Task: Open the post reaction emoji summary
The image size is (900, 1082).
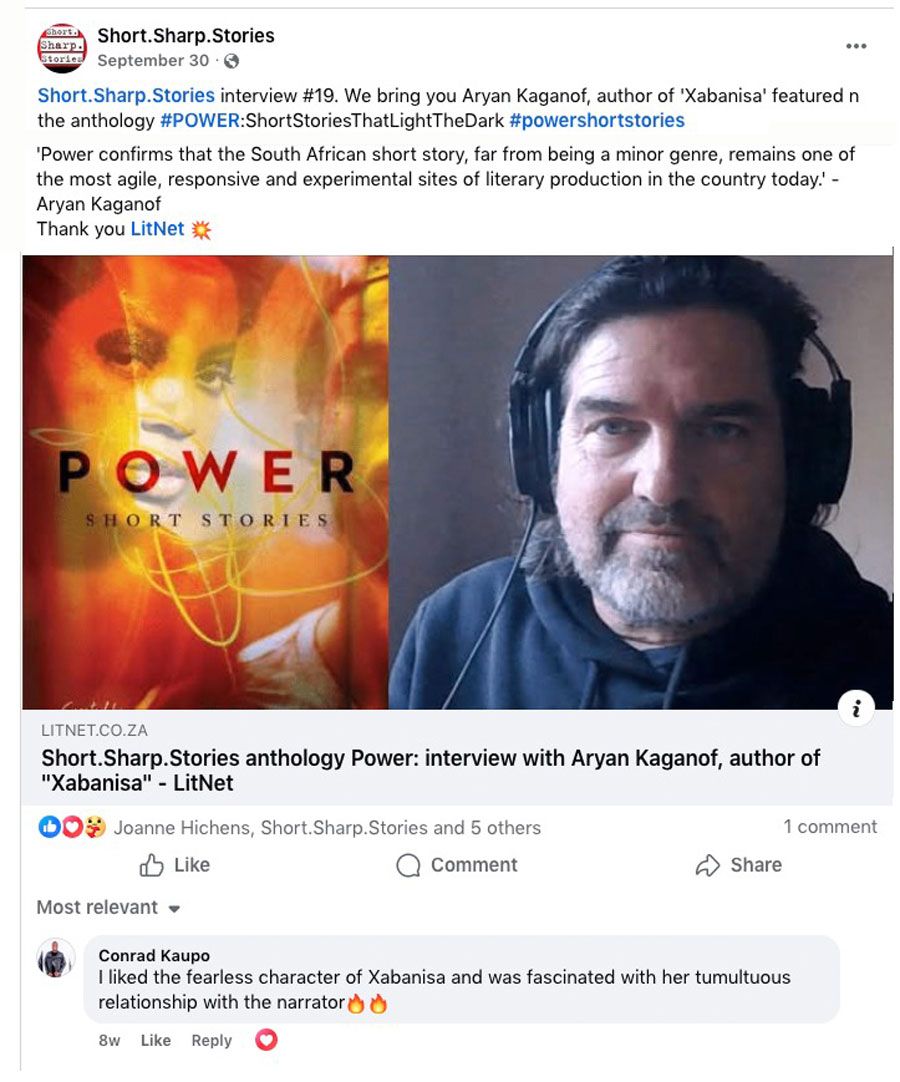Action: pos(72,827)
